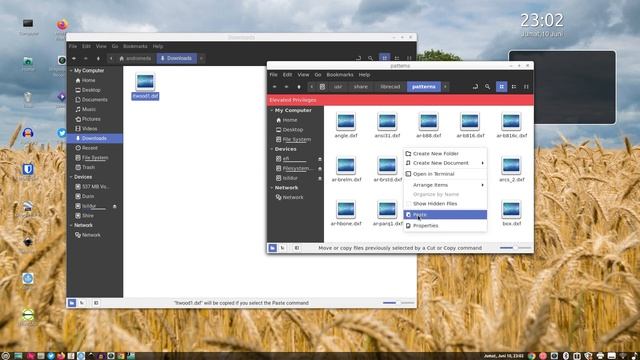This screenshot has width=640, height=360.
Task: Navigate to the librecad path segment
Action: tap(390, 87)
